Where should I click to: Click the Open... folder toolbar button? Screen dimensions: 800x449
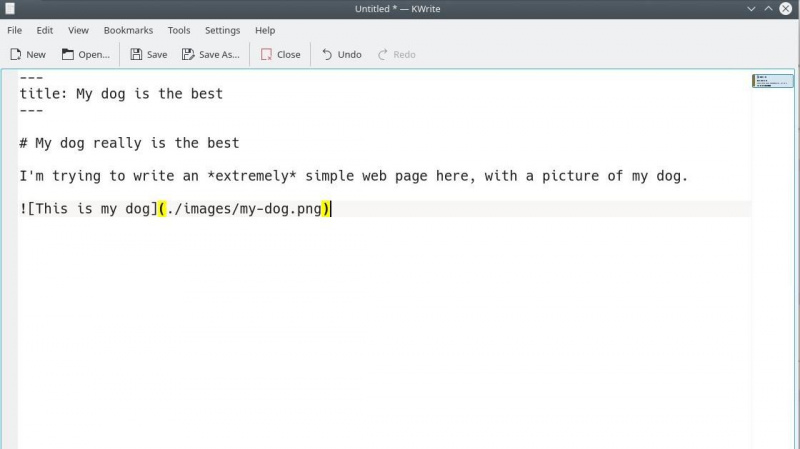tap(86, 55)
